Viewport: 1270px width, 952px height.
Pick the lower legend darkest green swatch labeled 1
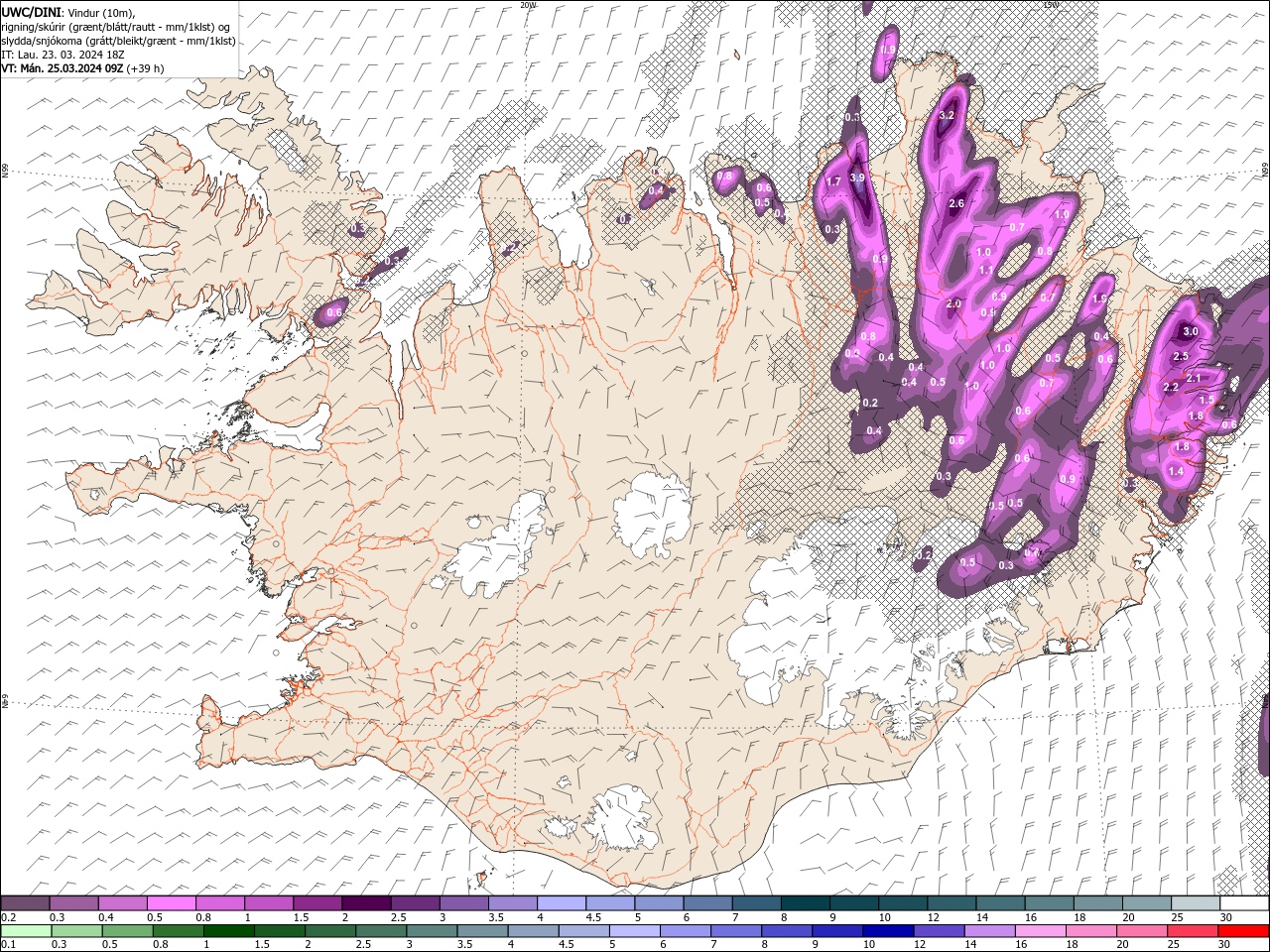click(x=228, y=931)
